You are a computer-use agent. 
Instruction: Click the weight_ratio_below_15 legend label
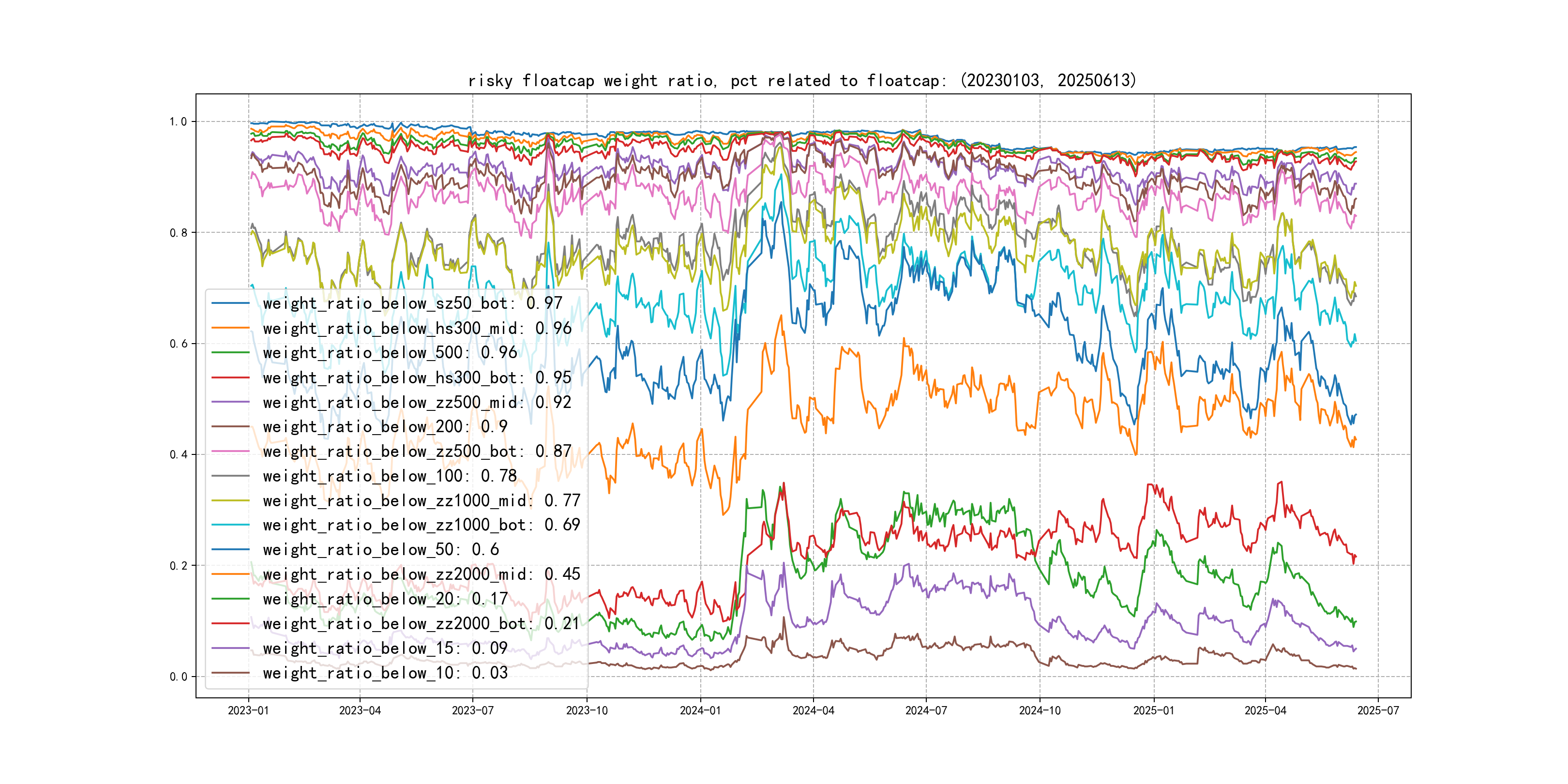click(x=385, y=648)
